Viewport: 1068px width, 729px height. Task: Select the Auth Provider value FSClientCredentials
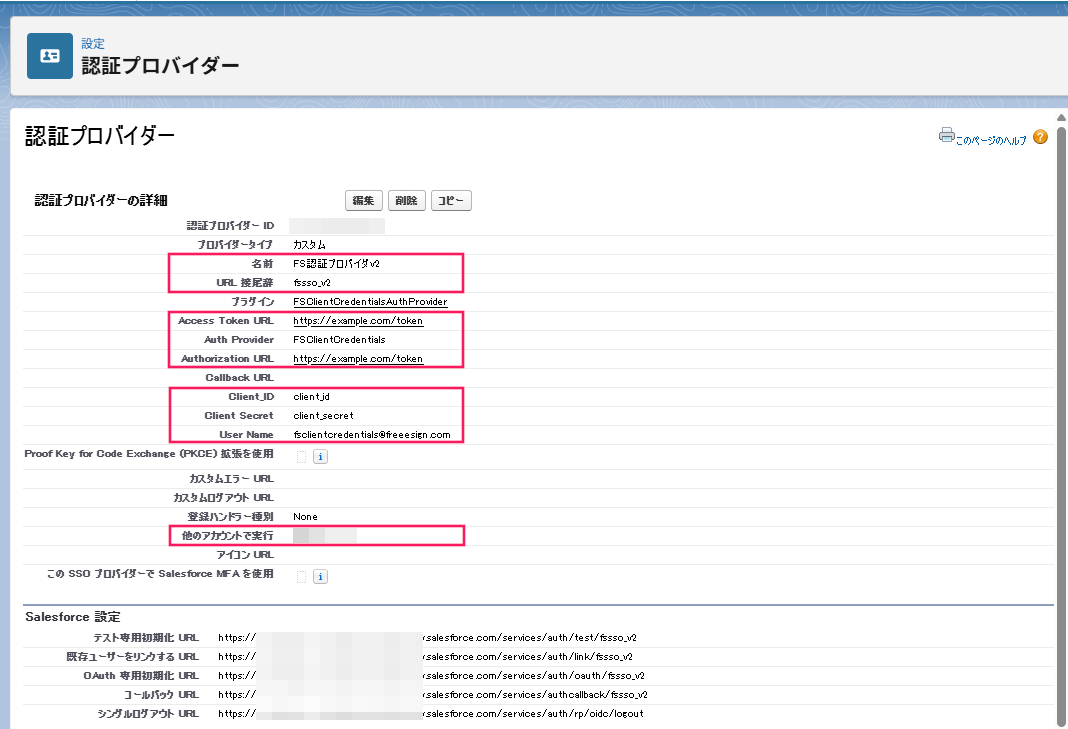click(339, 340)
